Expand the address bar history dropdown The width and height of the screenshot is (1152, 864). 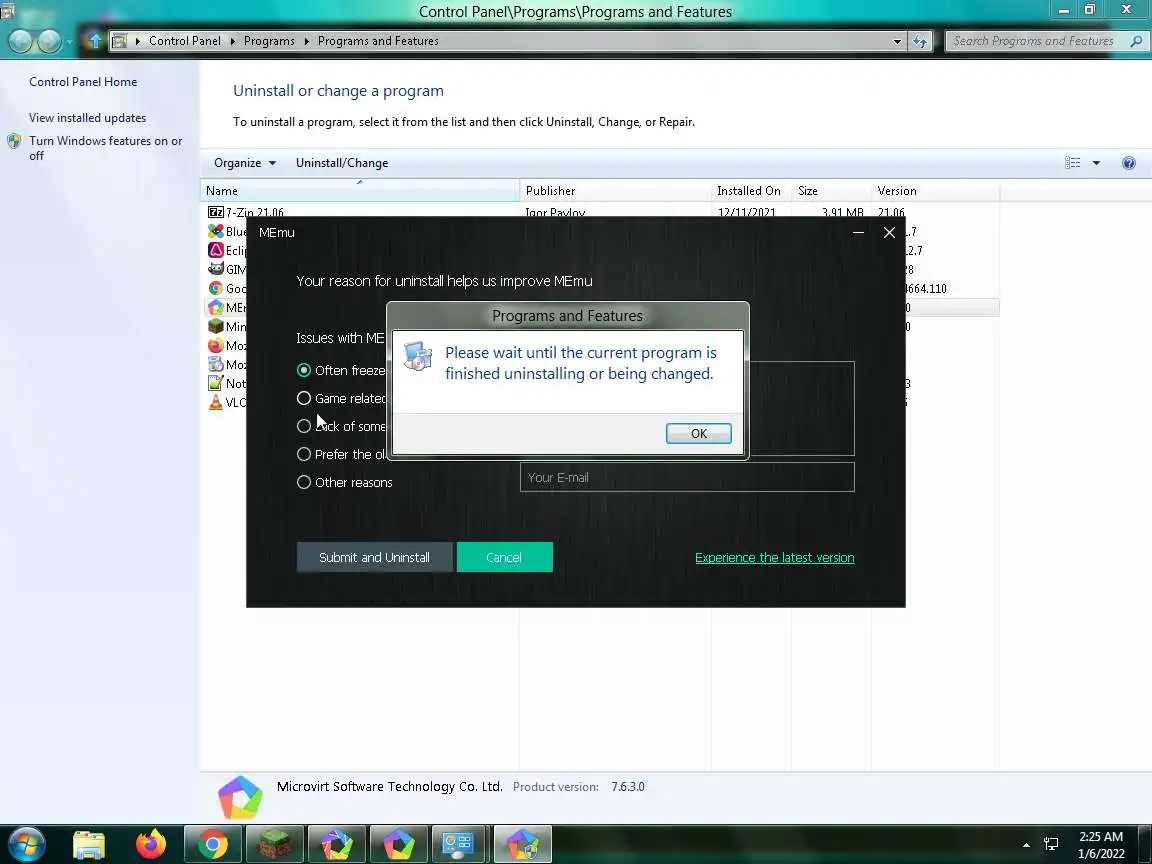tap(897, 42)
